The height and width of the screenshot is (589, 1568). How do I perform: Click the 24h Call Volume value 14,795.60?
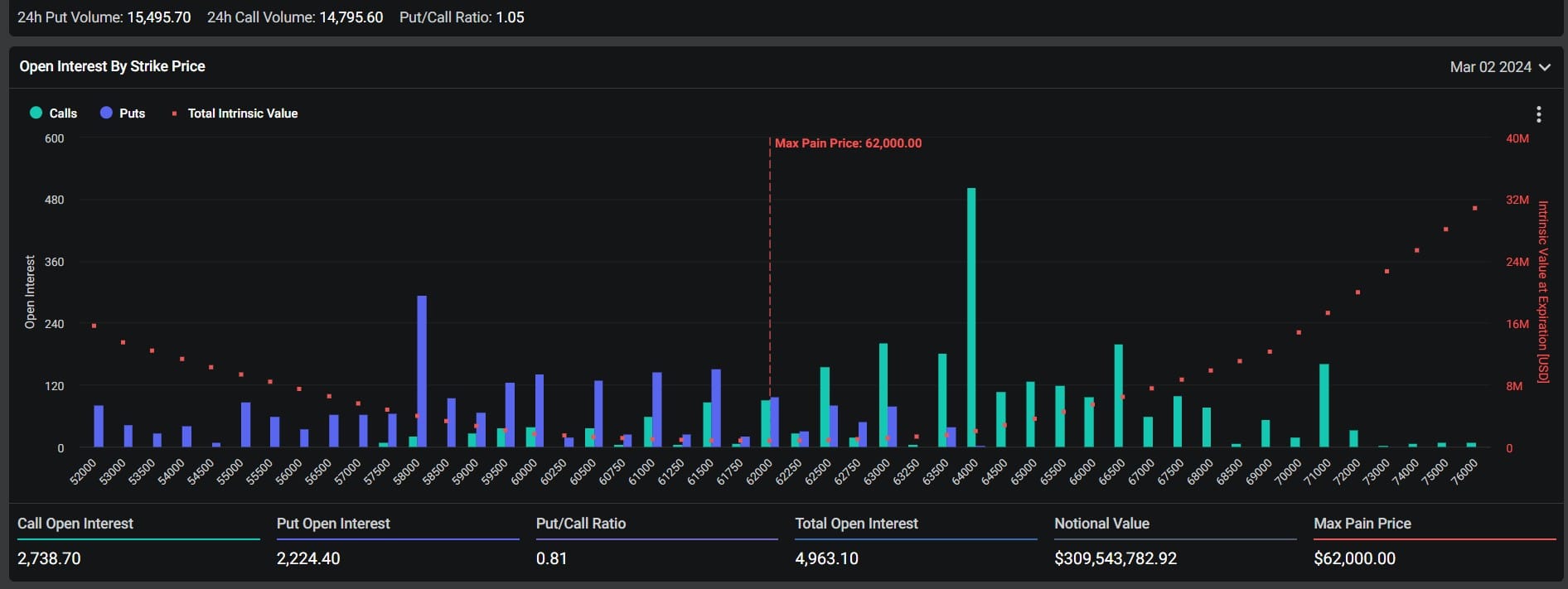[351, 17]
